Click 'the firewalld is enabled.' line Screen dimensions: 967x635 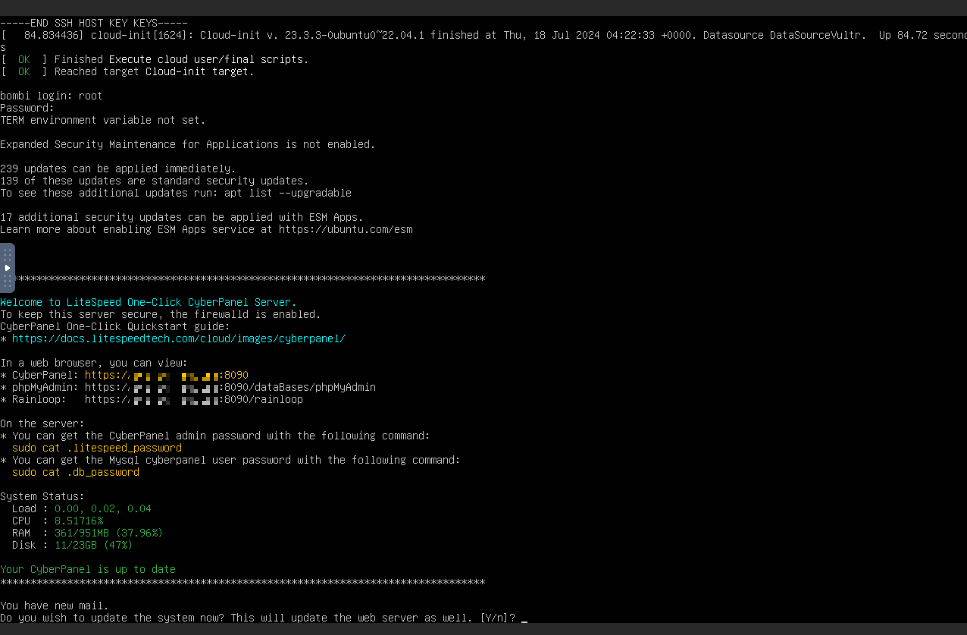coord(160,314)
